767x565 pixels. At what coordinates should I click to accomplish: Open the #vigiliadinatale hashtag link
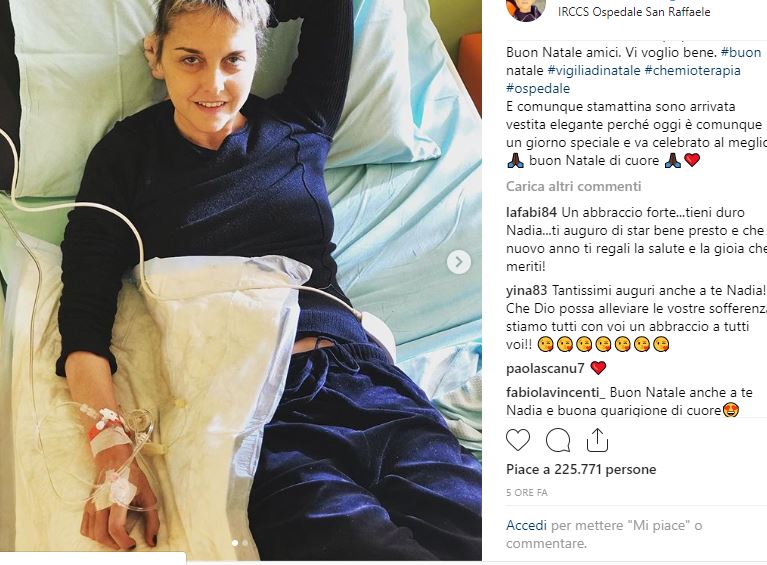point(594,70)
